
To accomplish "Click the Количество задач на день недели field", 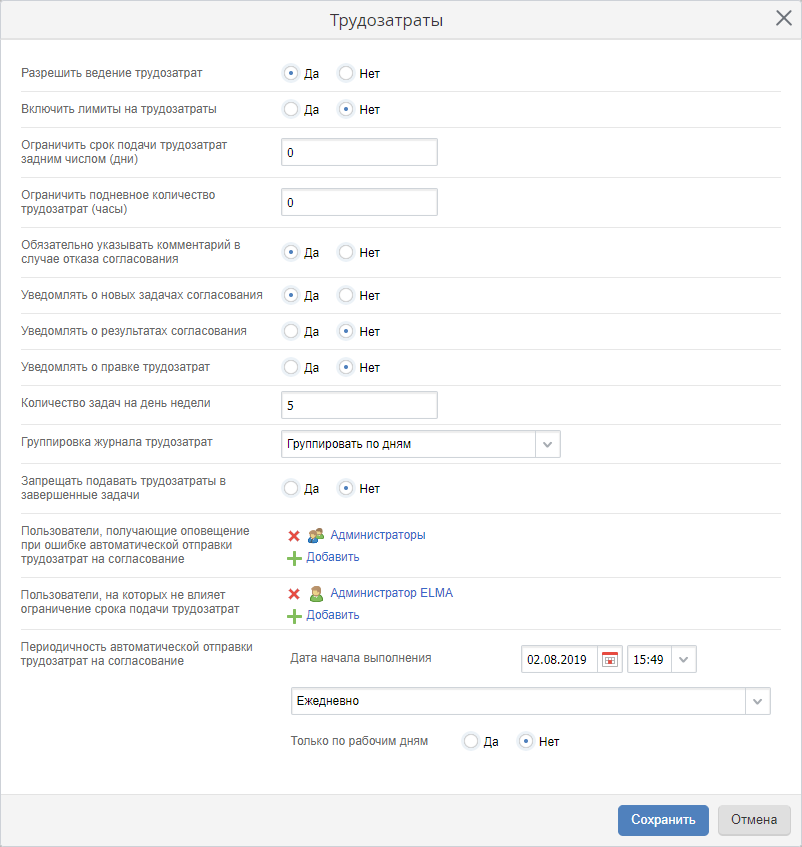I will coord(359,405).
